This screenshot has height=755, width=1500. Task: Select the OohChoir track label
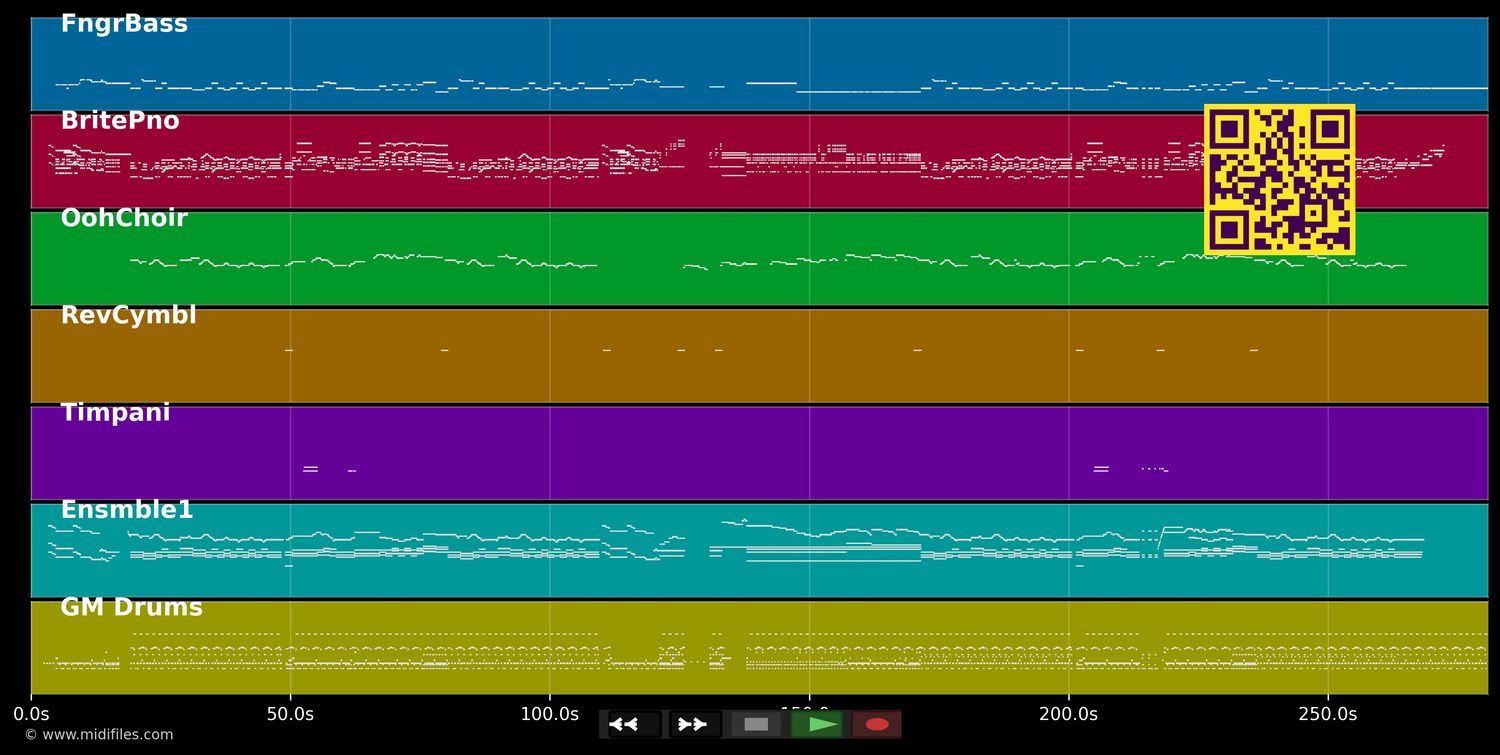(x=124, y=218)
